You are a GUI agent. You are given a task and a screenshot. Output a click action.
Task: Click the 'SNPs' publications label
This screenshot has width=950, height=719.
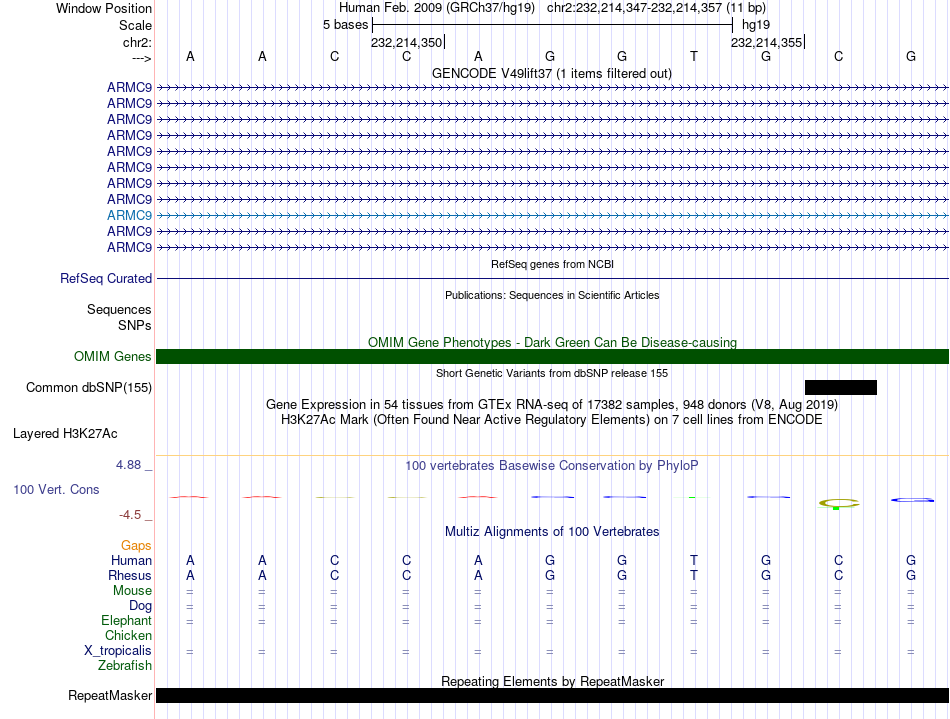(135, 325)
